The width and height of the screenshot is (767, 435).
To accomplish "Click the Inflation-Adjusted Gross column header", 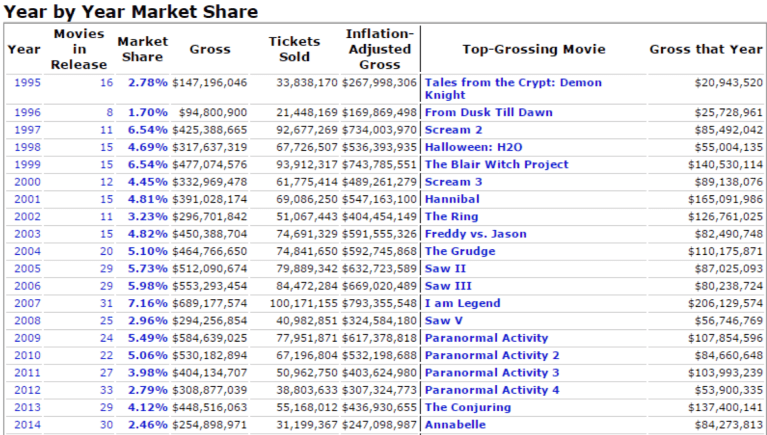I will pyautogui.click(x=379, y=49).
